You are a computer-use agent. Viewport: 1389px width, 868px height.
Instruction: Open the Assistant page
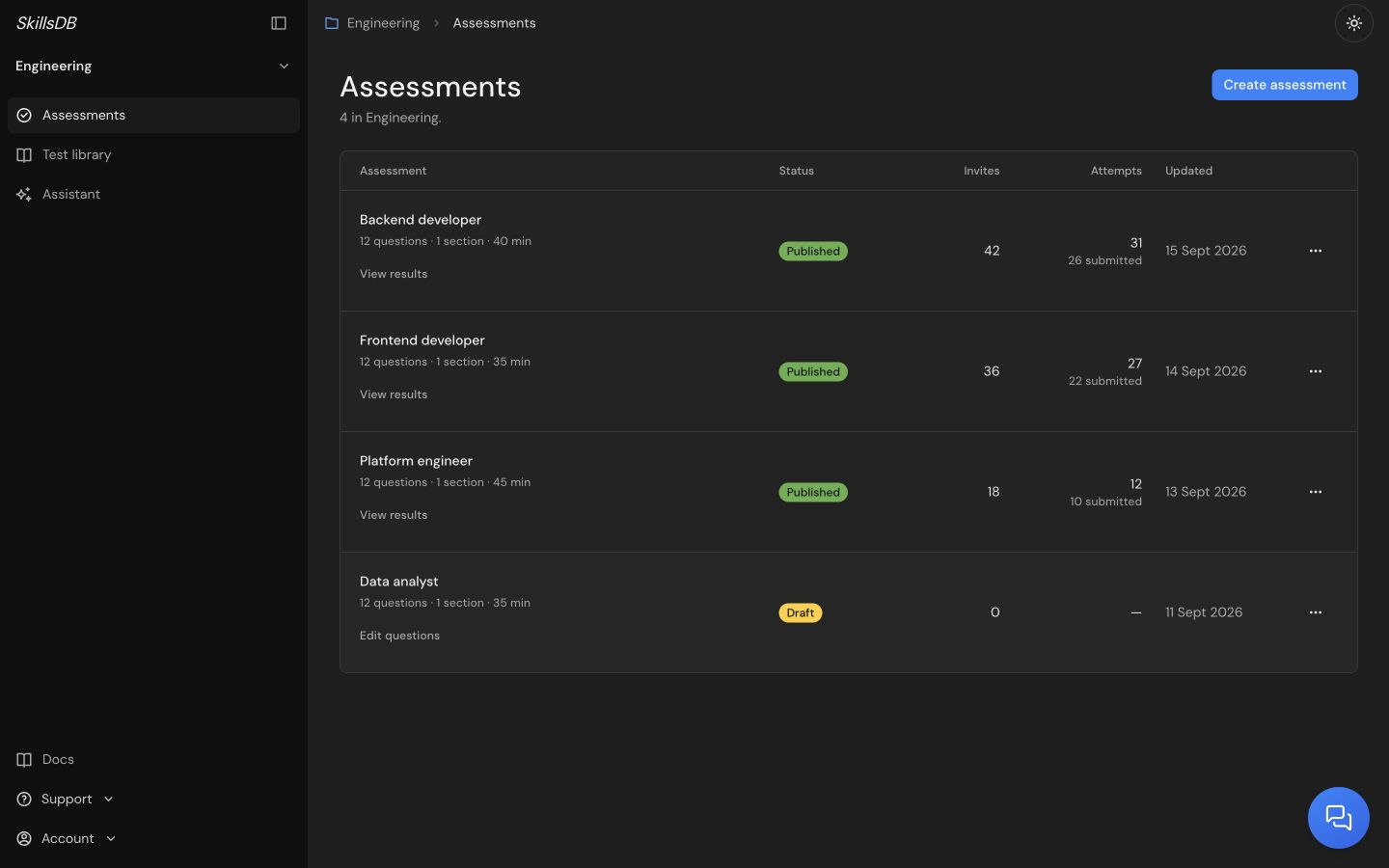153,194
